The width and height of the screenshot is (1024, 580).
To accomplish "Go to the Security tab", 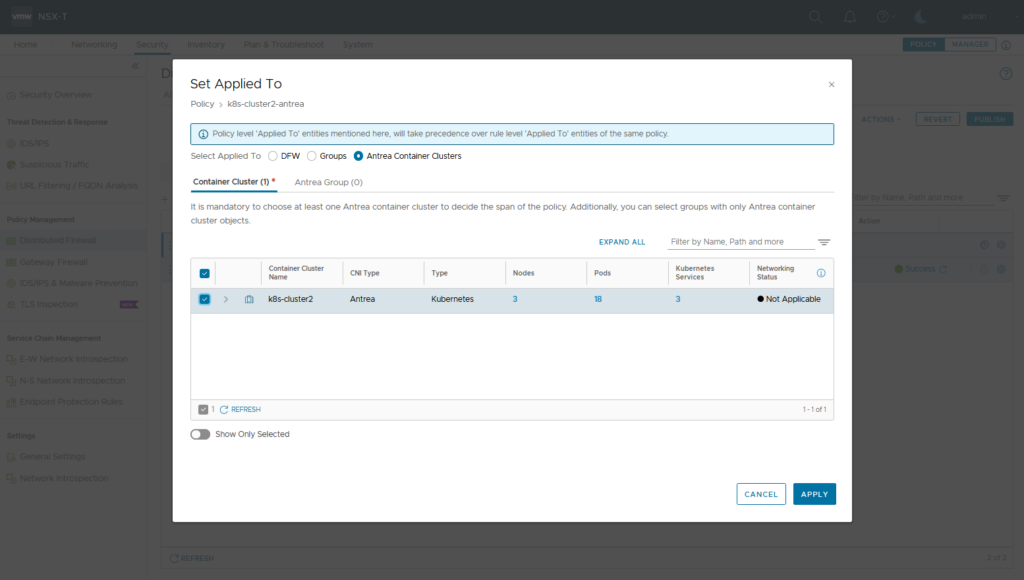I will coord(152,44).
